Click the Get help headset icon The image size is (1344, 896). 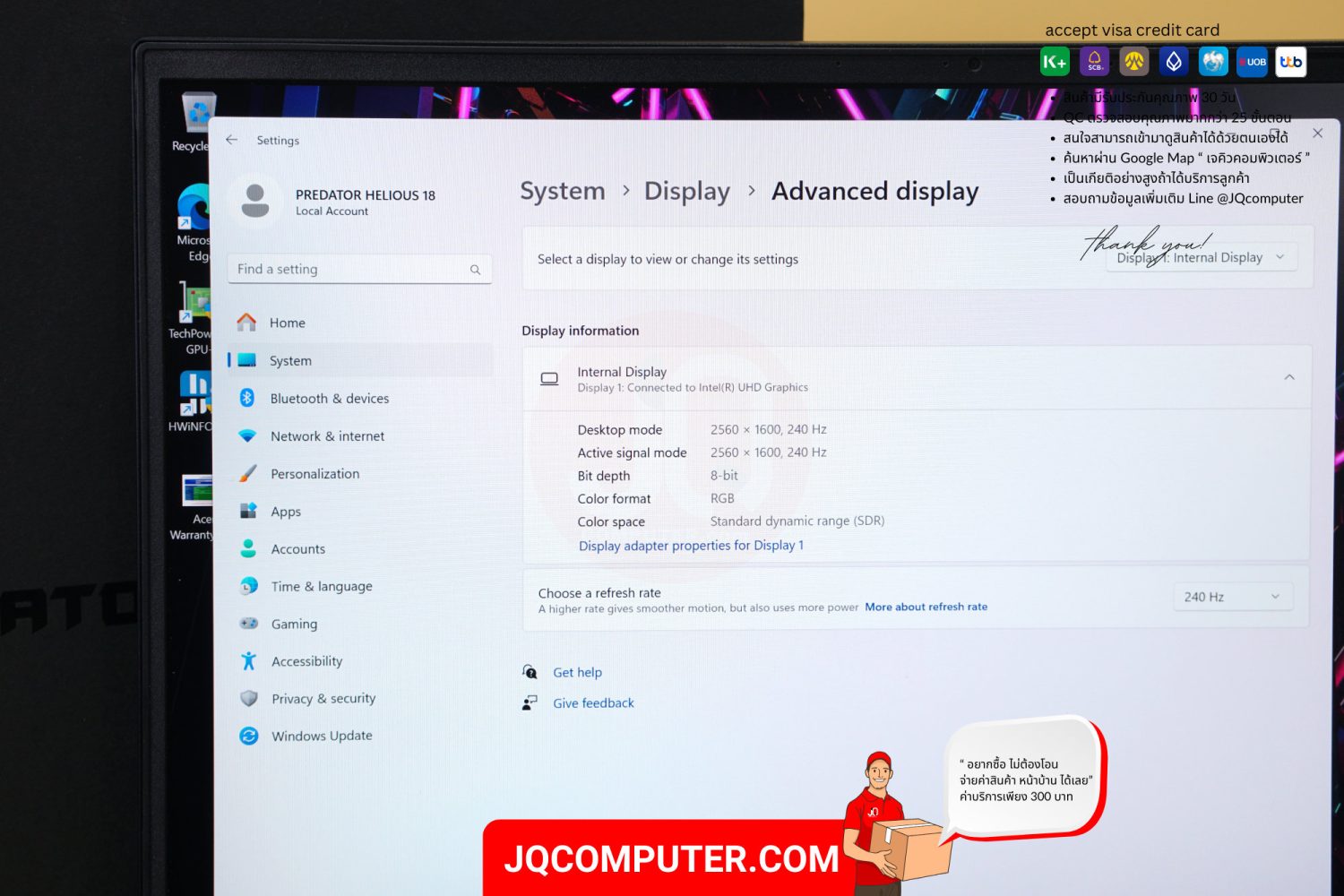pyautogui.click(x=530, y=671)
